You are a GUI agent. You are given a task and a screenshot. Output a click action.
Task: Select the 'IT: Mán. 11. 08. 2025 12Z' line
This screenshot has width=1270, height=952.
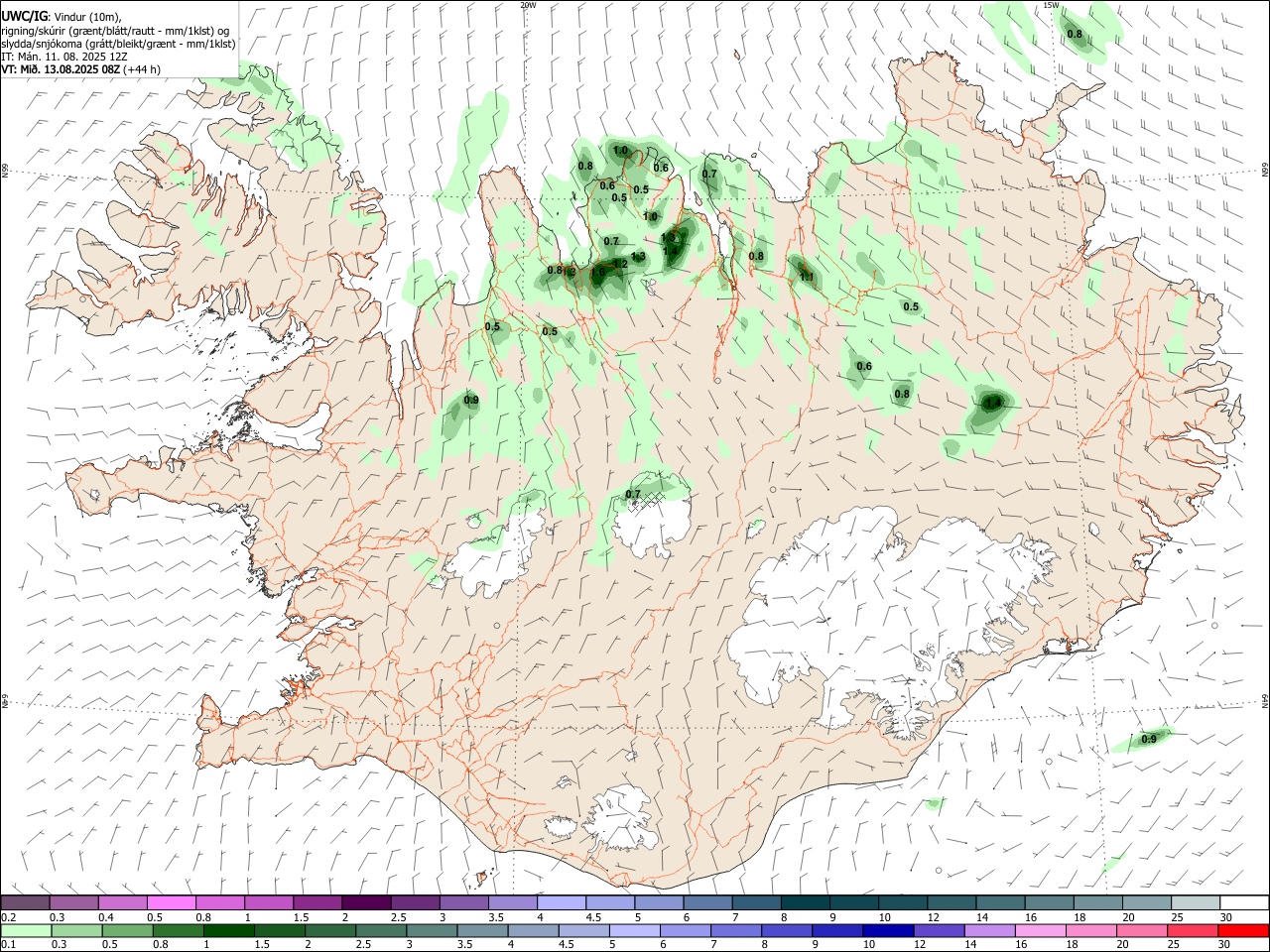[64, 57]
